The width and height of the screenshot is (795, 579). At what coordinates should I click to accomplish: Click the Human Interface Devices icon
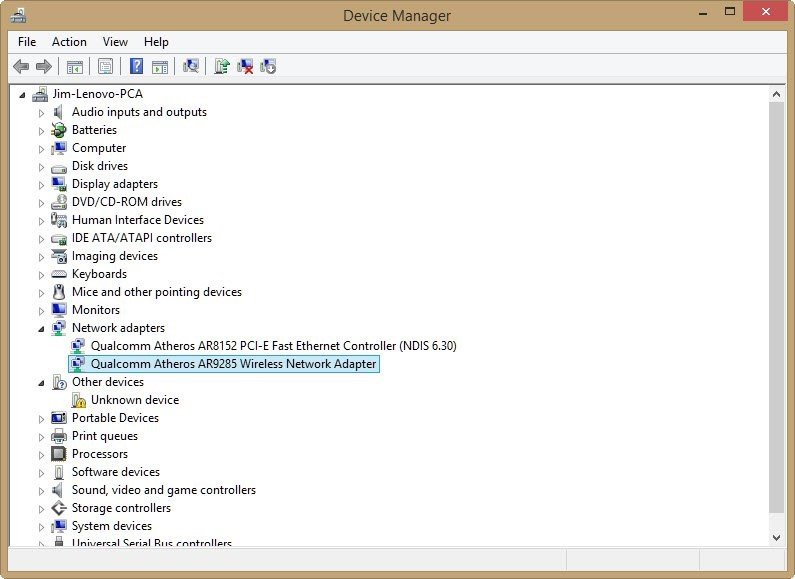click(x=59, y=220)
